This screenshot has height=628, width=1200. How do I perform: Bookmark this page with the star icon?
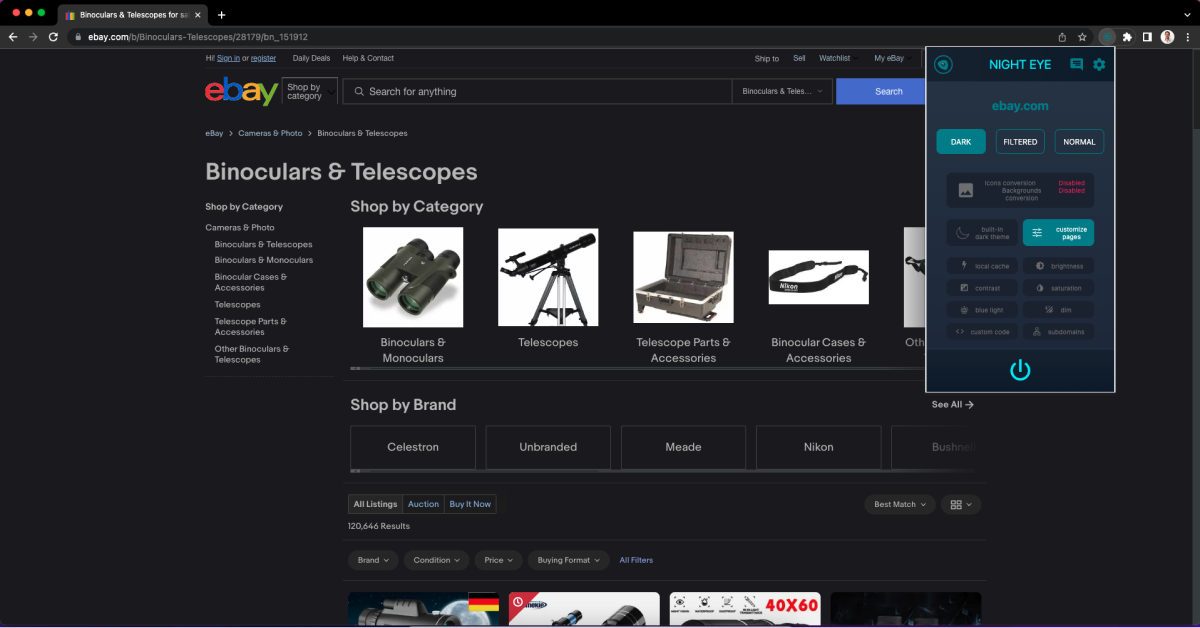(1082, 37)
